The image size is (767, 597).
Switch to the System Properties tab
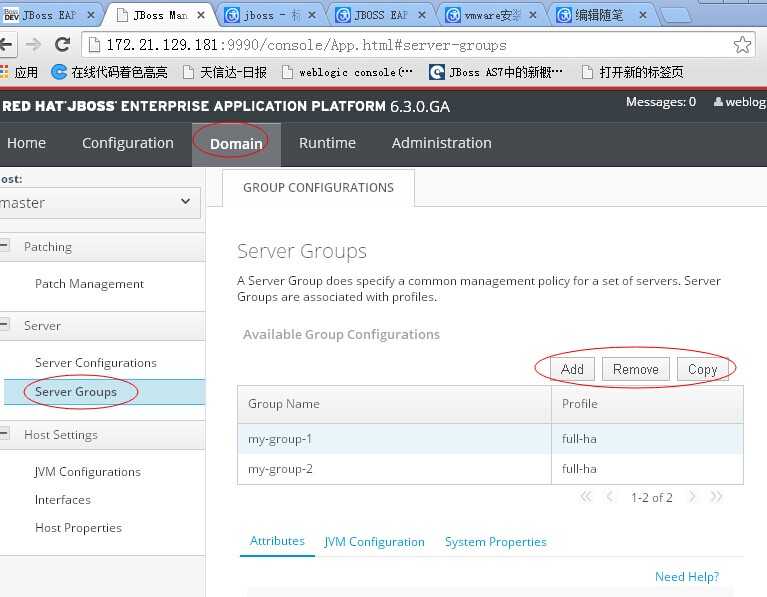pyautogui.click(x=496, y=542)
